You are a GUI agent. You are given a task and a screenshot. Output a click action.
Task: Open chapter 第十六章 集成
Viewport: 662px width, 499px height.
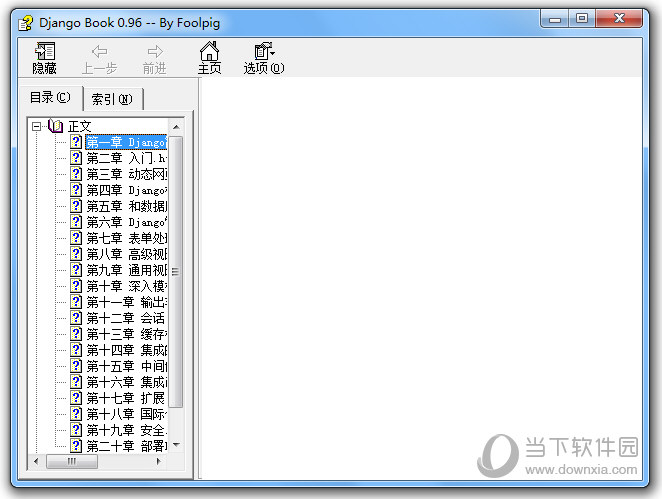[126, 382]
